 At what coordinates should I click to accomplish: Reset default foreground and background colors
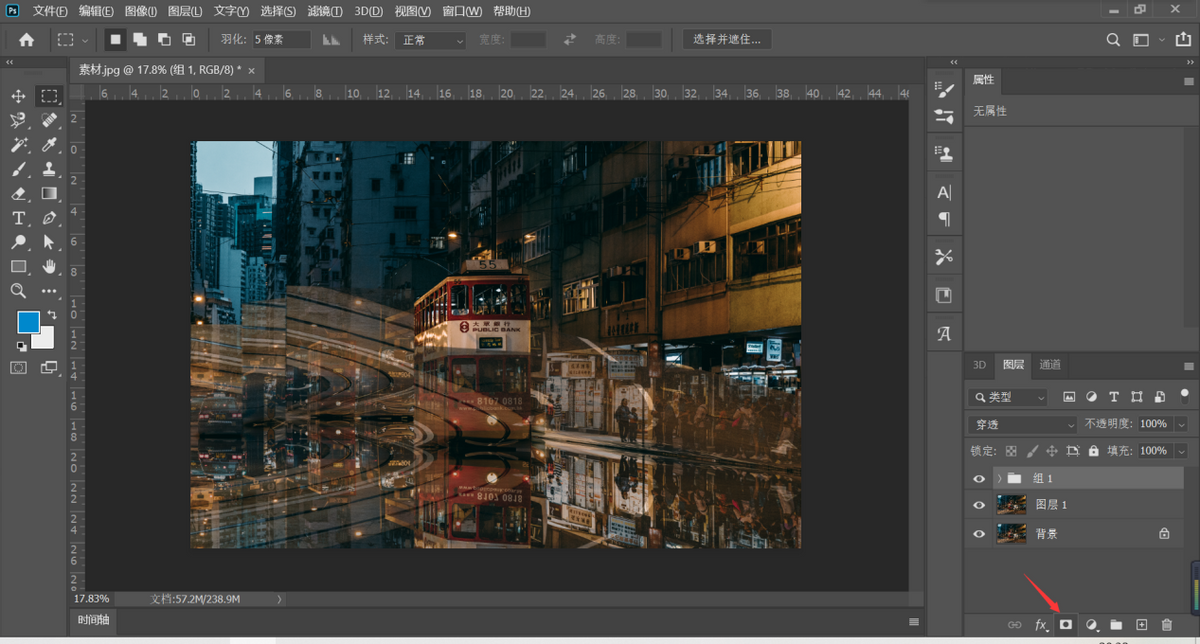[x=21, y=346]
